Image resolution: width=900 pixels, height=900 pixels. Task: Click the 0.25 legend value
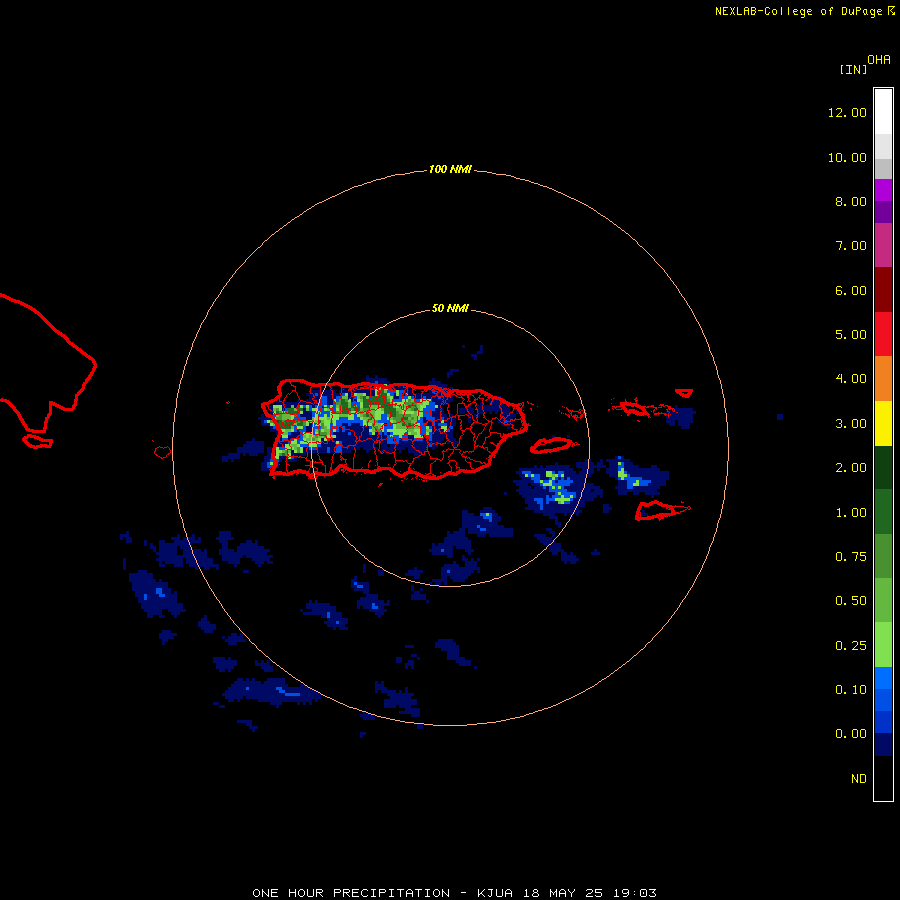pyautogui.click(x=851, y=646)
